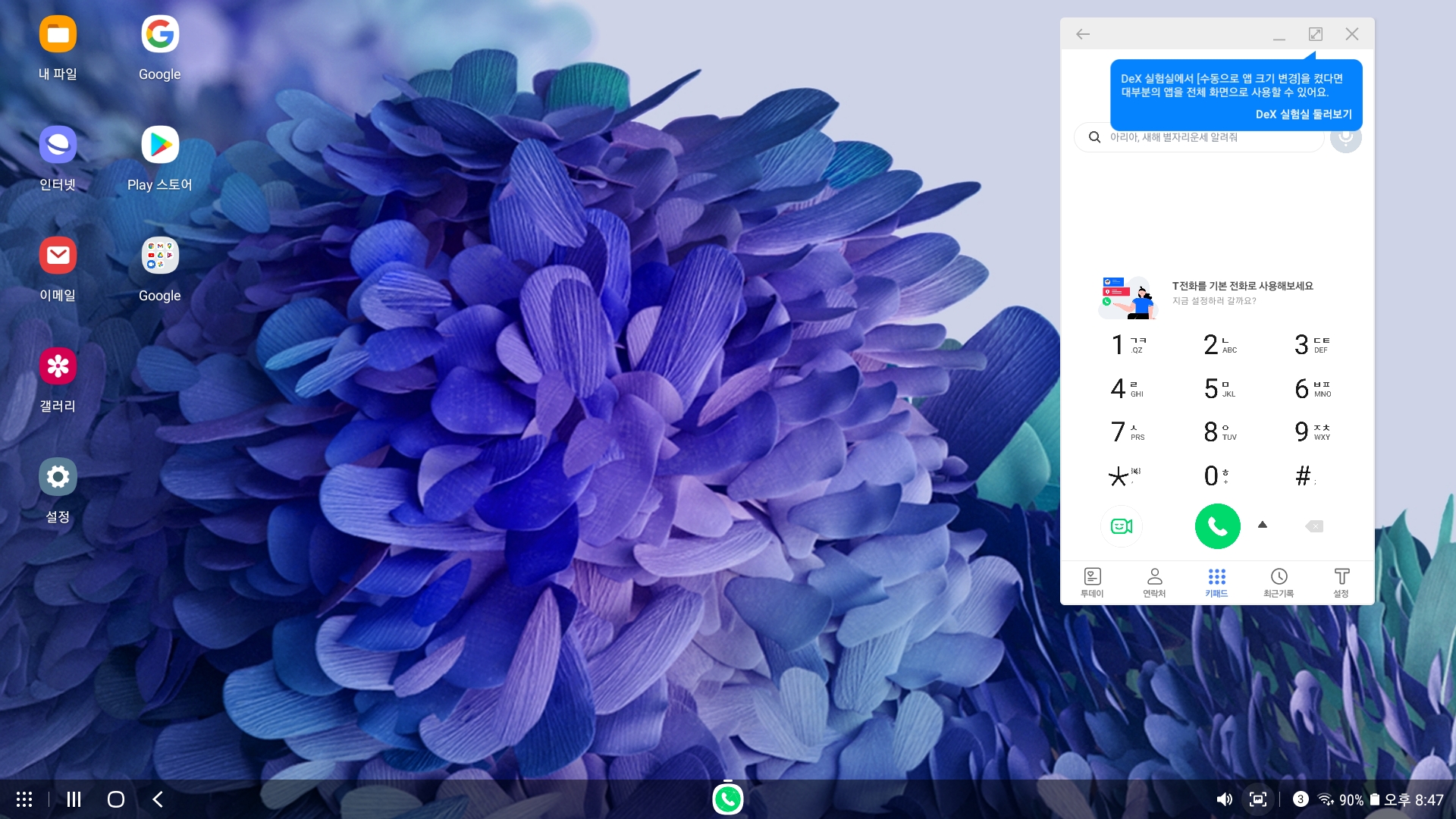Open the My Files app

(58, 34)
